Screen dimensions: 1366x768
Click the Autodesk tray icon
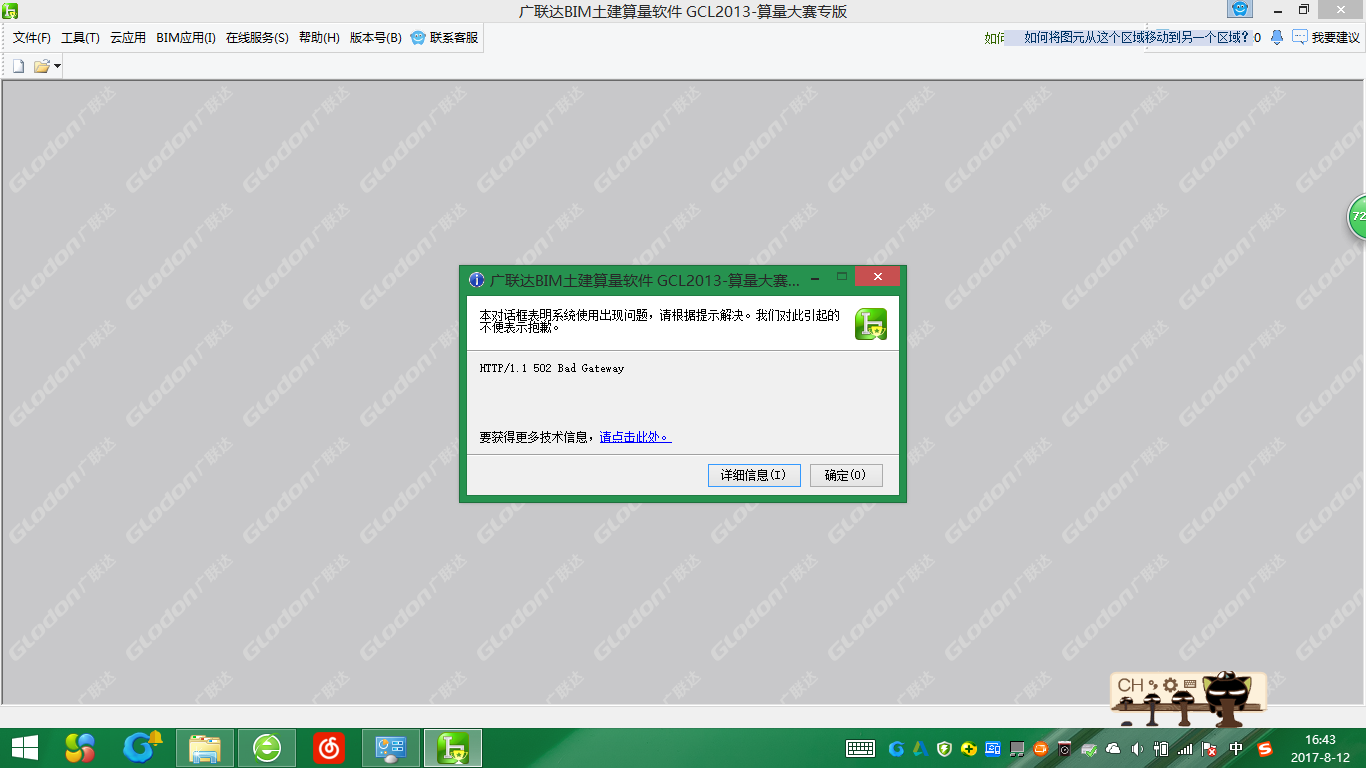pyautogui.click(x=921, y=748)
